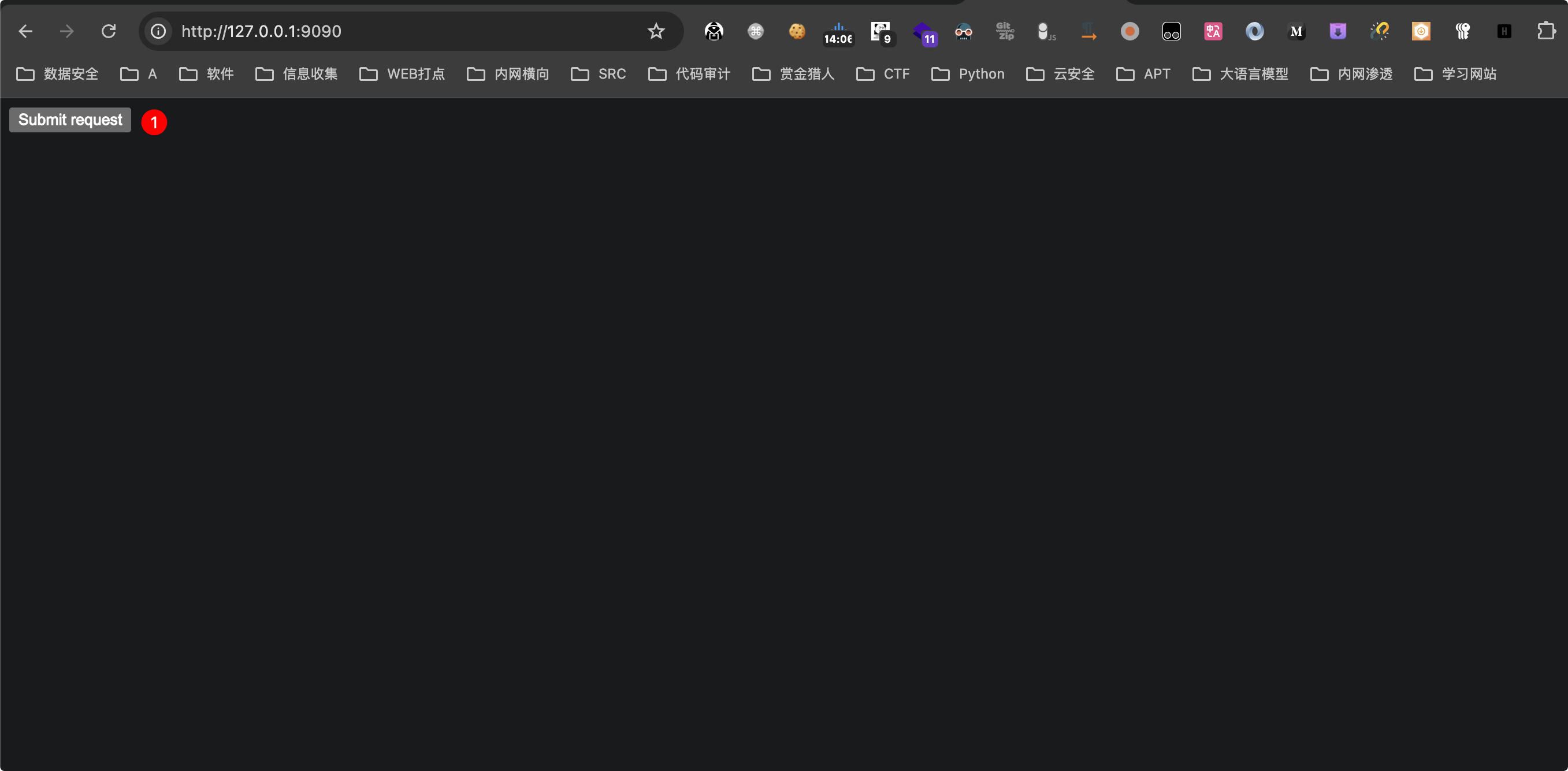Open the orange arrow paragraph extension
Screen dimensions: 1568x771
(x=1088, y=31)
